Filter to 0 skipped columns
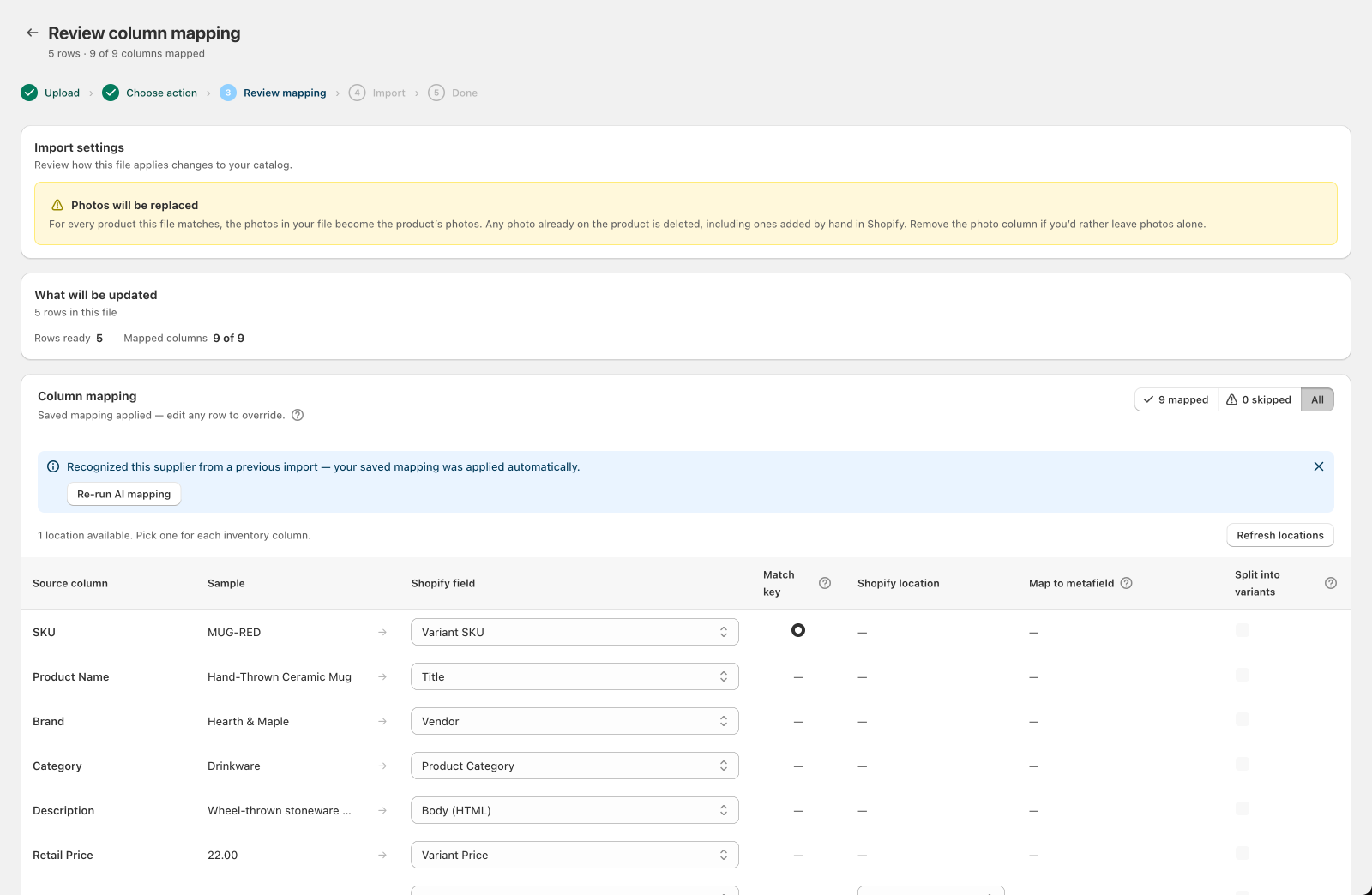 pos(1259,399)
